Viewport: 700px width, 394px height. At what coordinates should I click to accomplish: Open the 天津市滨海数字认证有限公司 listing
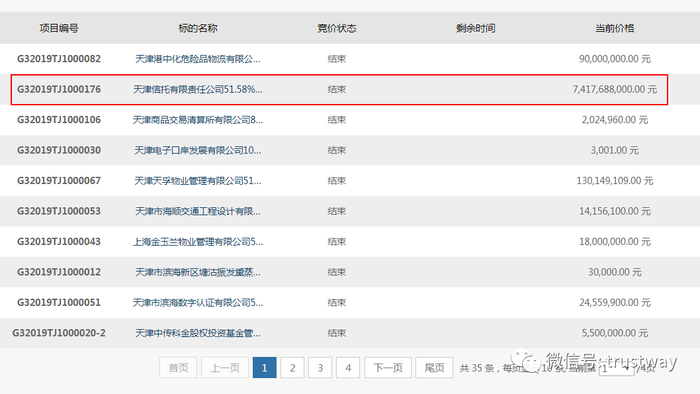pos(198,303)
